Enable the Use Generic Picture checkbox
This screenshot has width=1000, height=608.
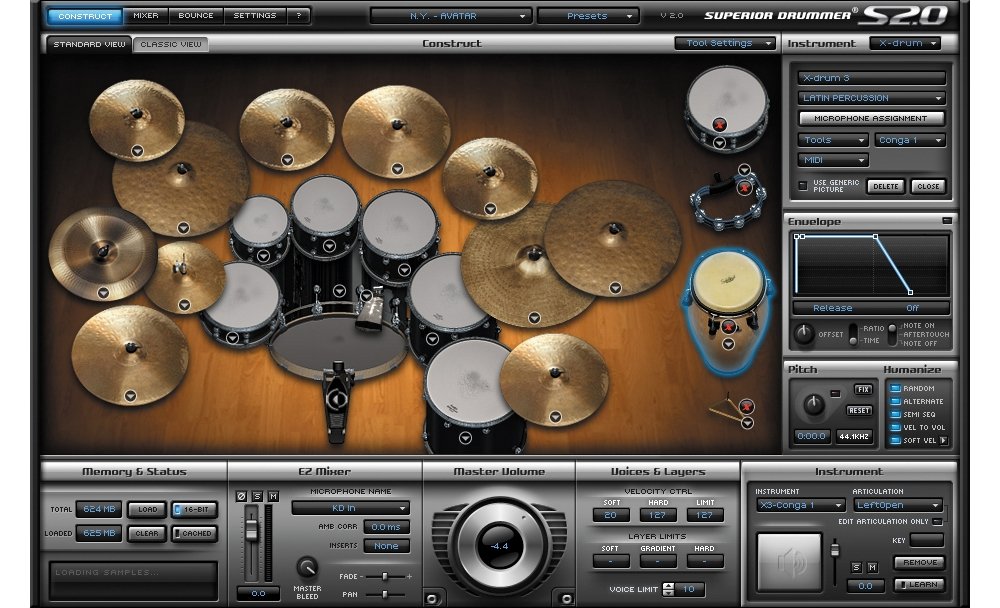coord(802,185)
